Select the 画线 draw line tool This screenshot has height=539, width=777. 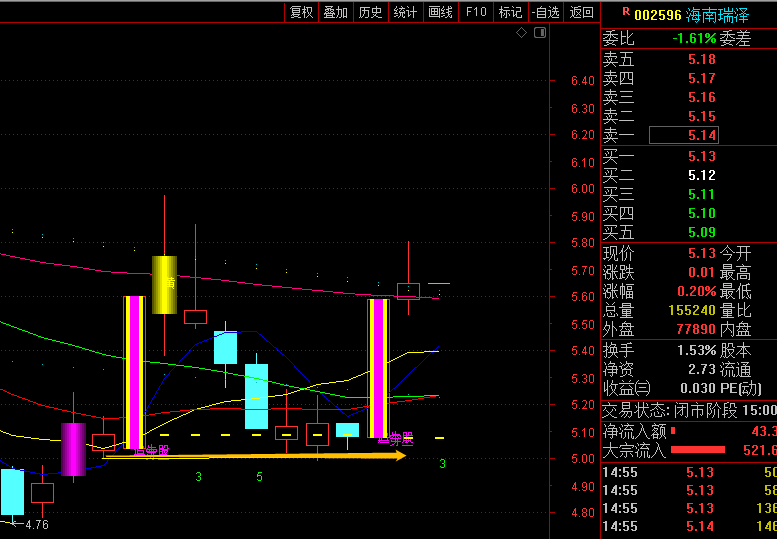click(440, 12)
